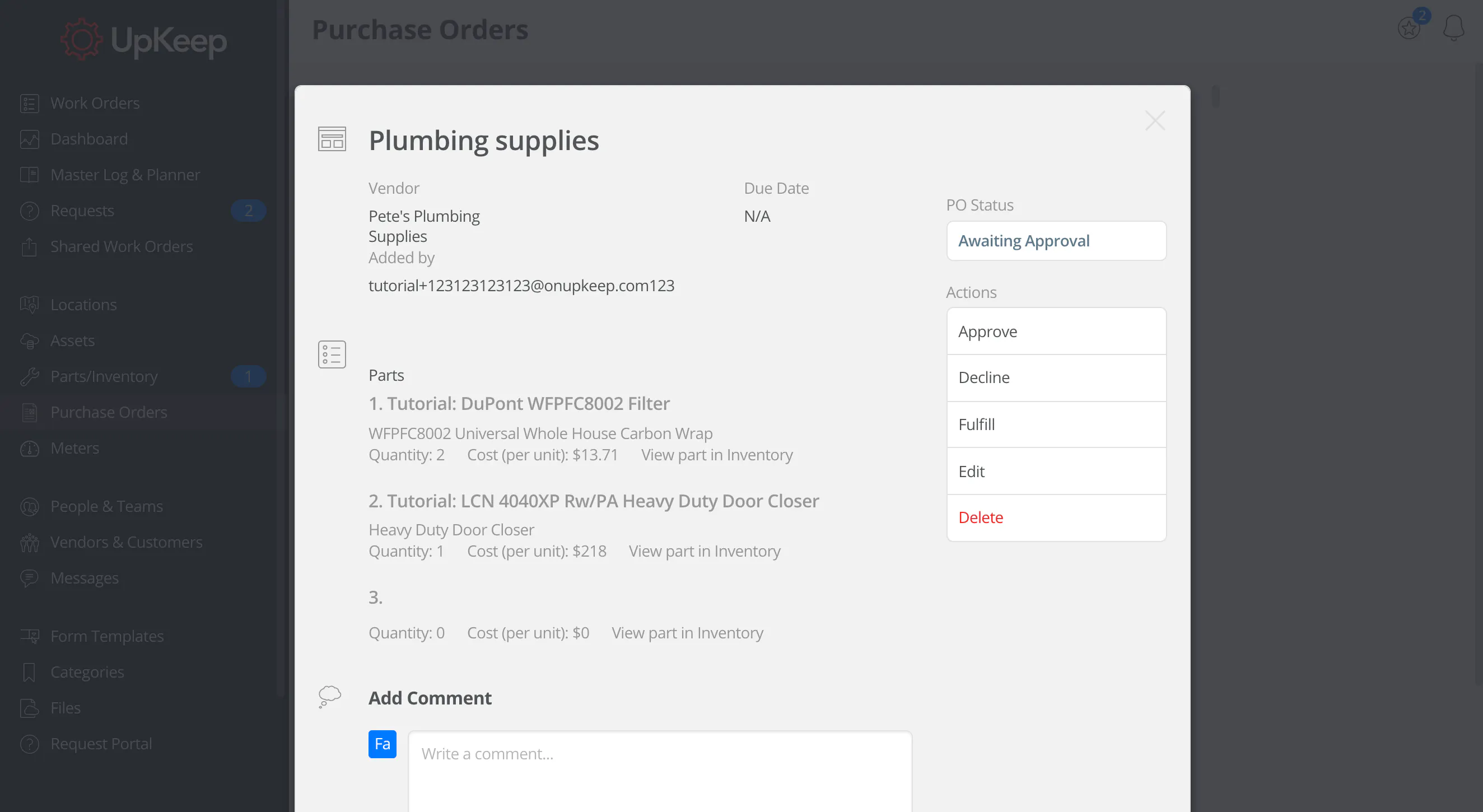Screen dimensions: 1483x812
Task: Go to Requests in the sidebar
Action: click(82, 211)
